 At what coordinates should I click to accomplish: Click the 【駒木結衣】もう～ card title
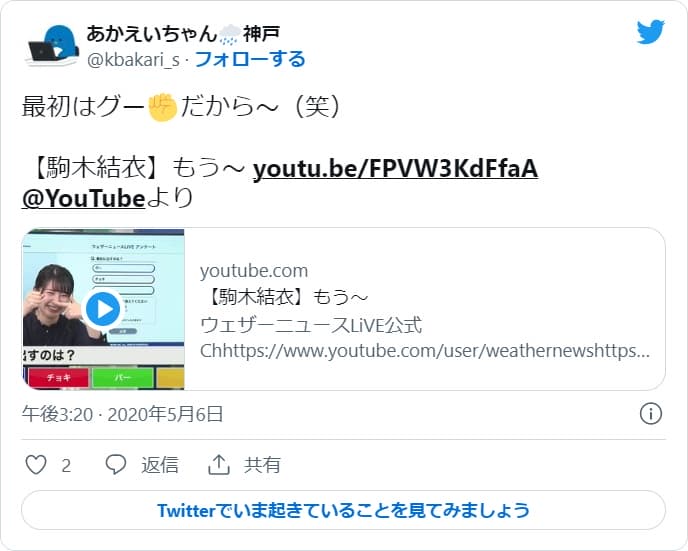(x=284, y=297)
